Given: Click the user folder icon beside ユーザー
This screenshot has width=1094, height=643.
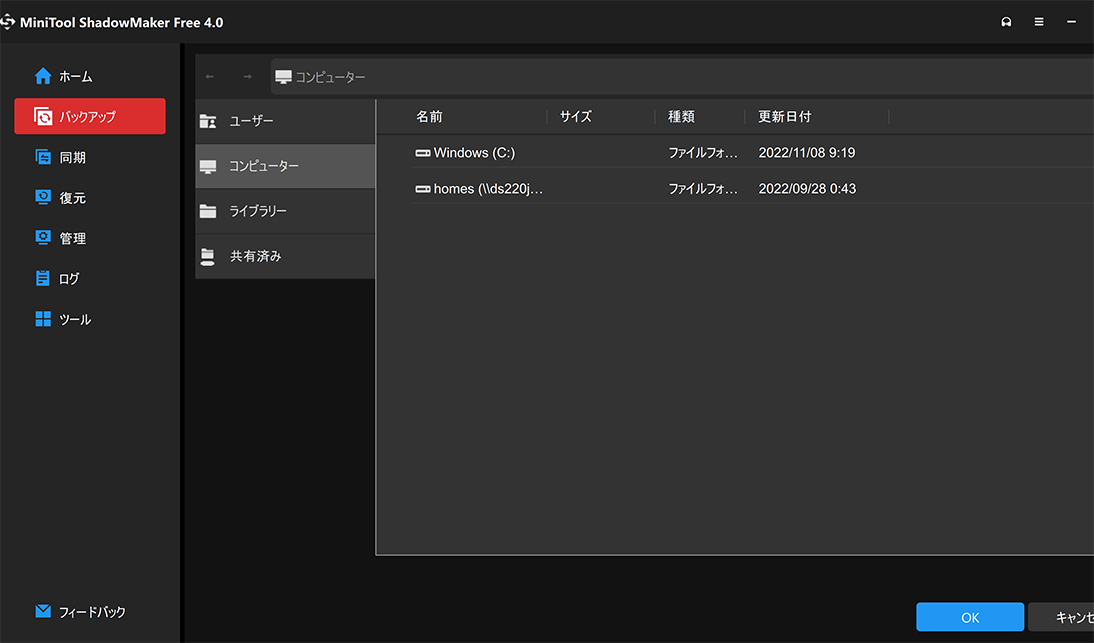Looking at the screenshot, I should 208,121.
